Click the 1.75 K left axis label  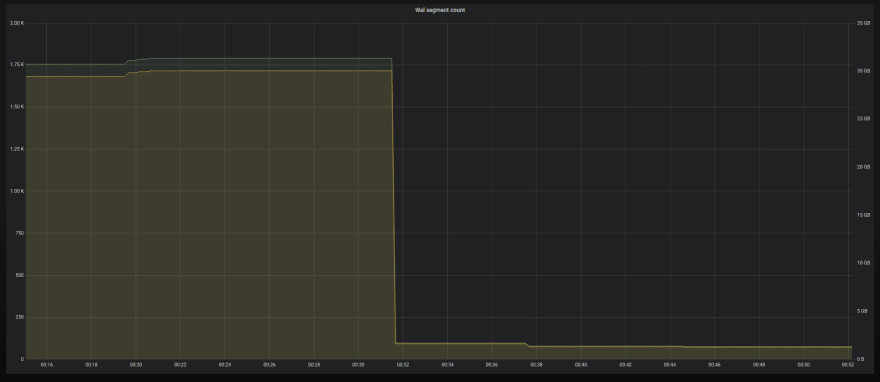click(17, 65)
